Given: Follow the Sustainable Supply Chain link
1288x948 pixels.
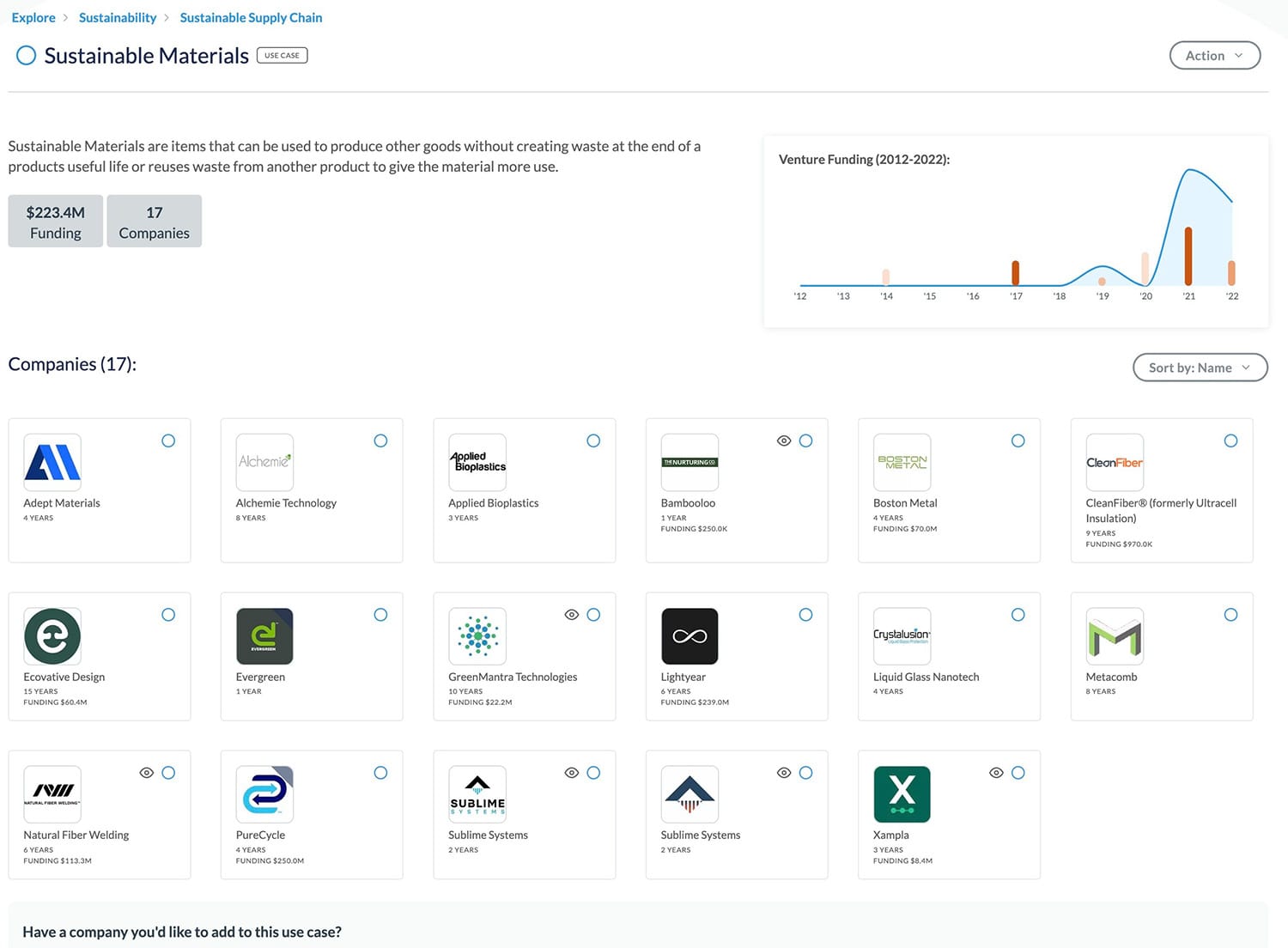Looking at the screenshot, I should (251, 17).
